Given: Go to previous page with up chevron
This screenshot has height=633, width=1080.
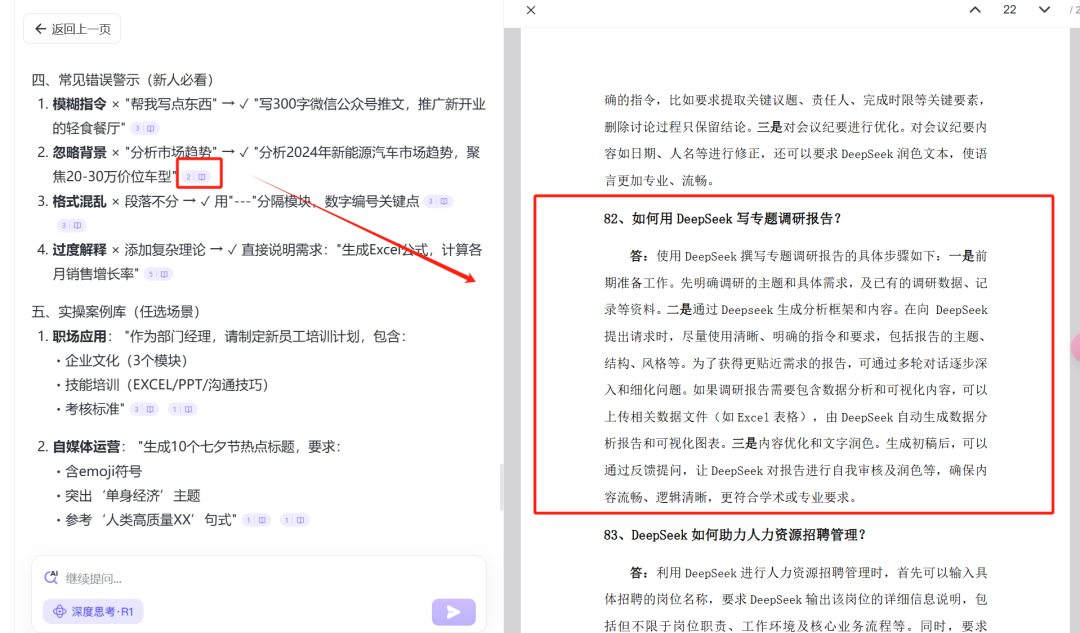Looking at the screenshot, I should [975, 10].
